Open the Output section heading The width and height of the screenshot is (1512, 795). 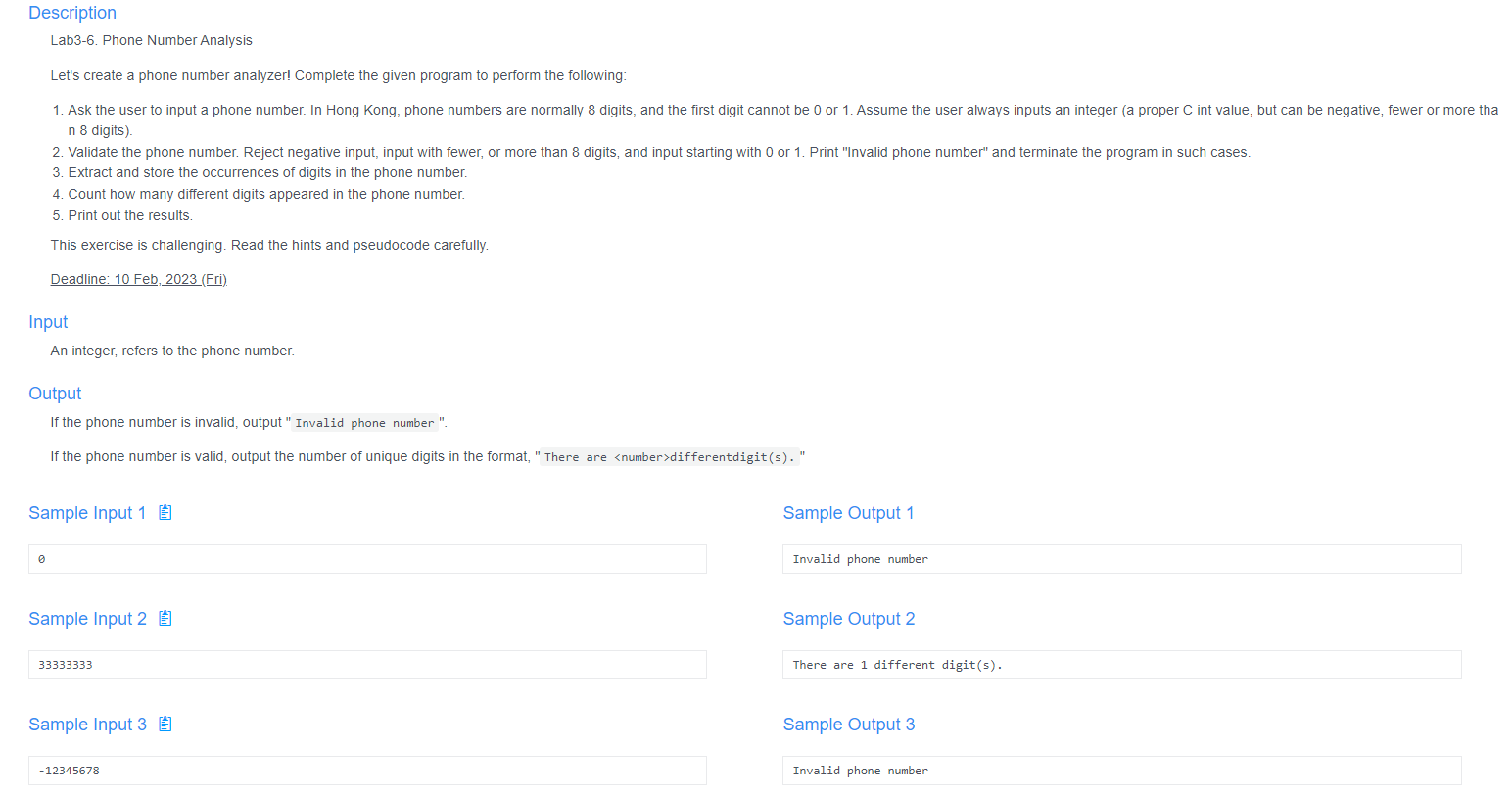[x=55, y=393]
